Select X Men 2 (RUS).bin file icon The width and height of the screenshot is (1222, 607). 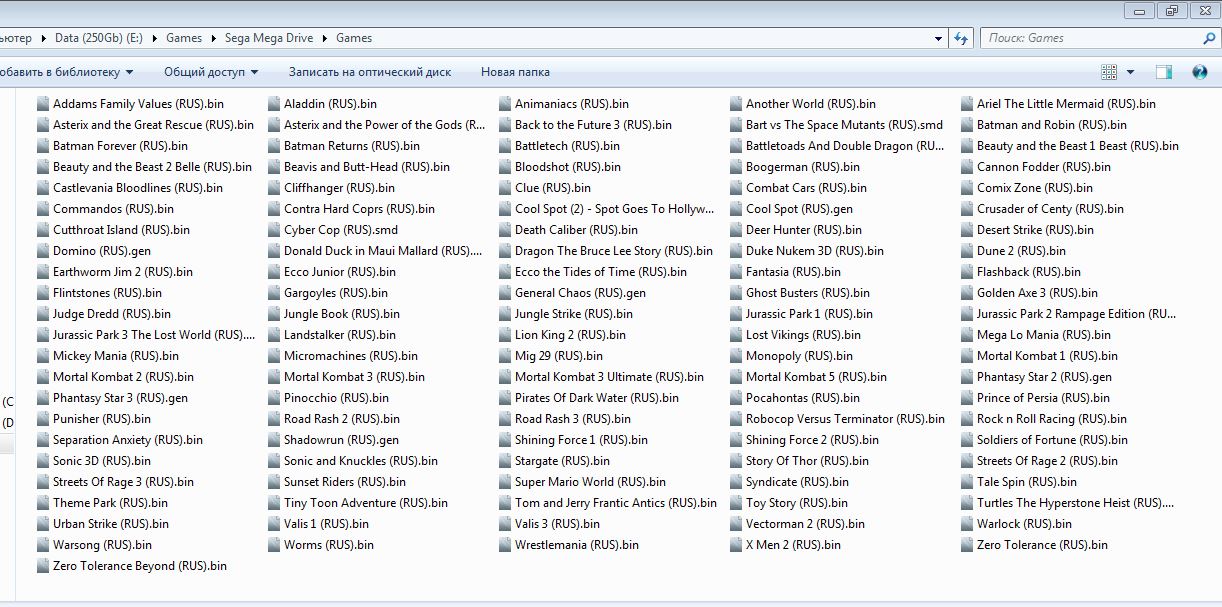point(737,545)
